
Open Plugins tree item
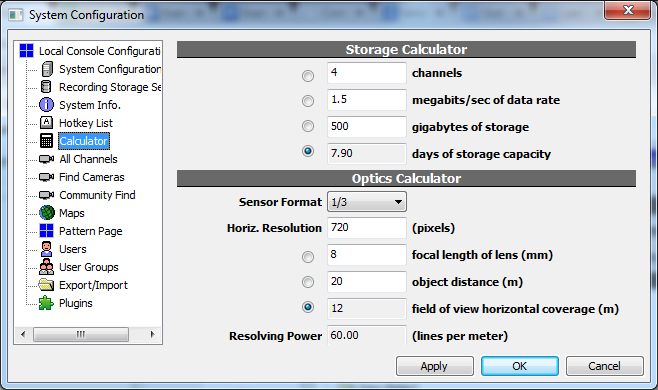coord(76,304)
